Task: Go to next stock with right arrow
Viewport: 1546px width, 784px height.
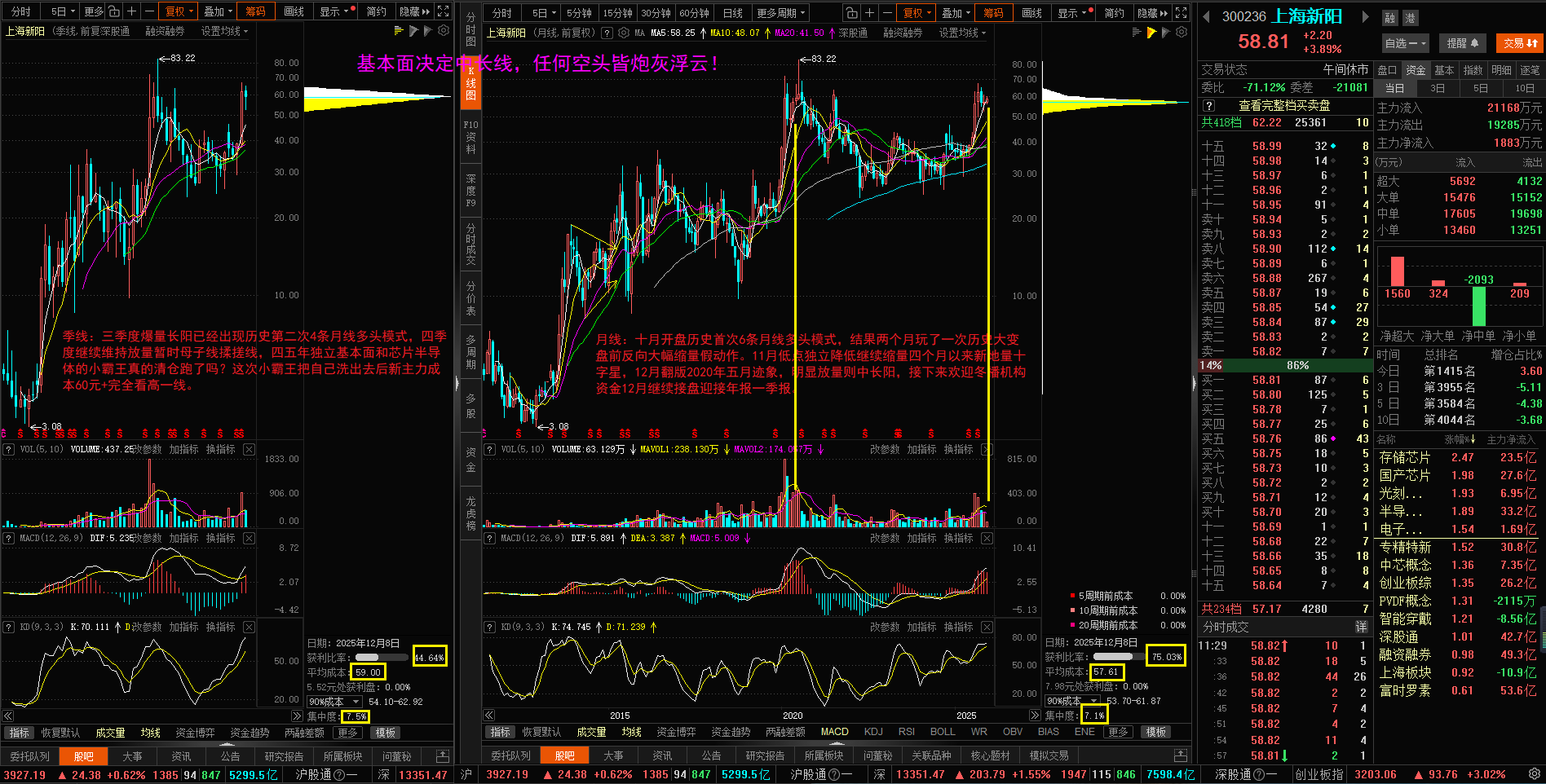Action: click(1365, 16)
